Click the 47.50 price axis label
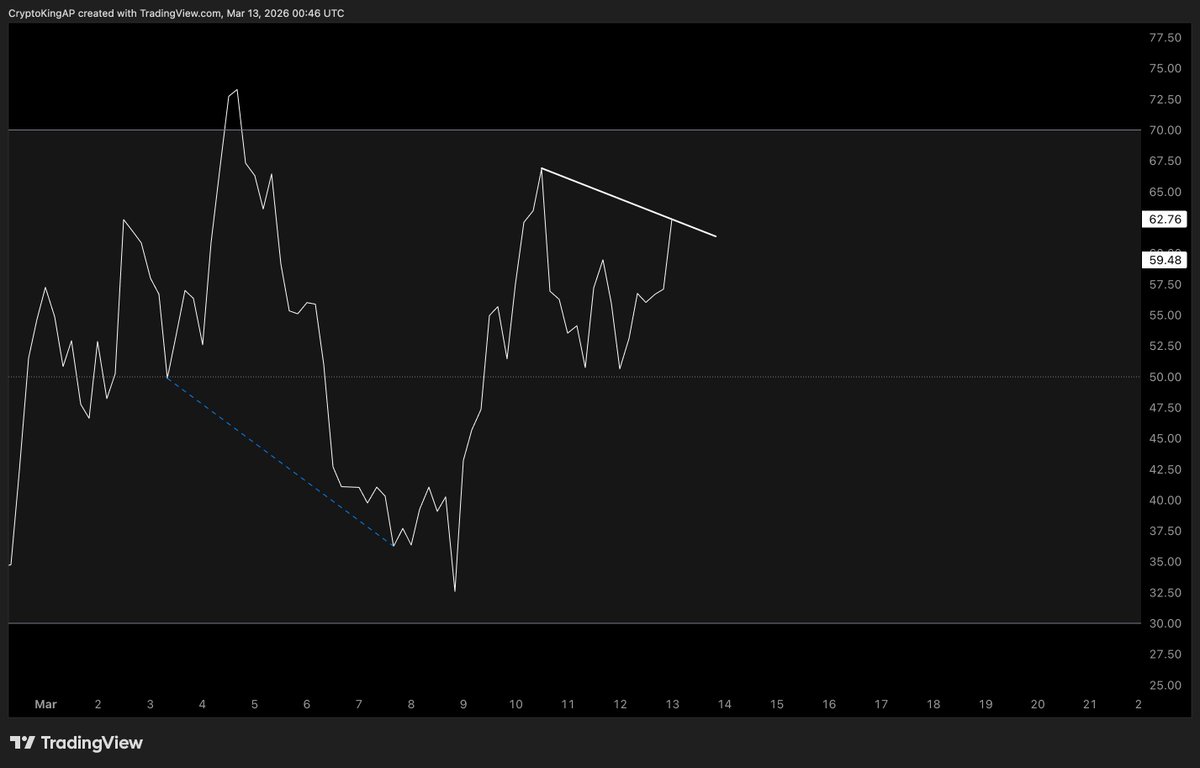Image resolution: width=1200 pixels, height=768 pixels. tap(1165, 407)
